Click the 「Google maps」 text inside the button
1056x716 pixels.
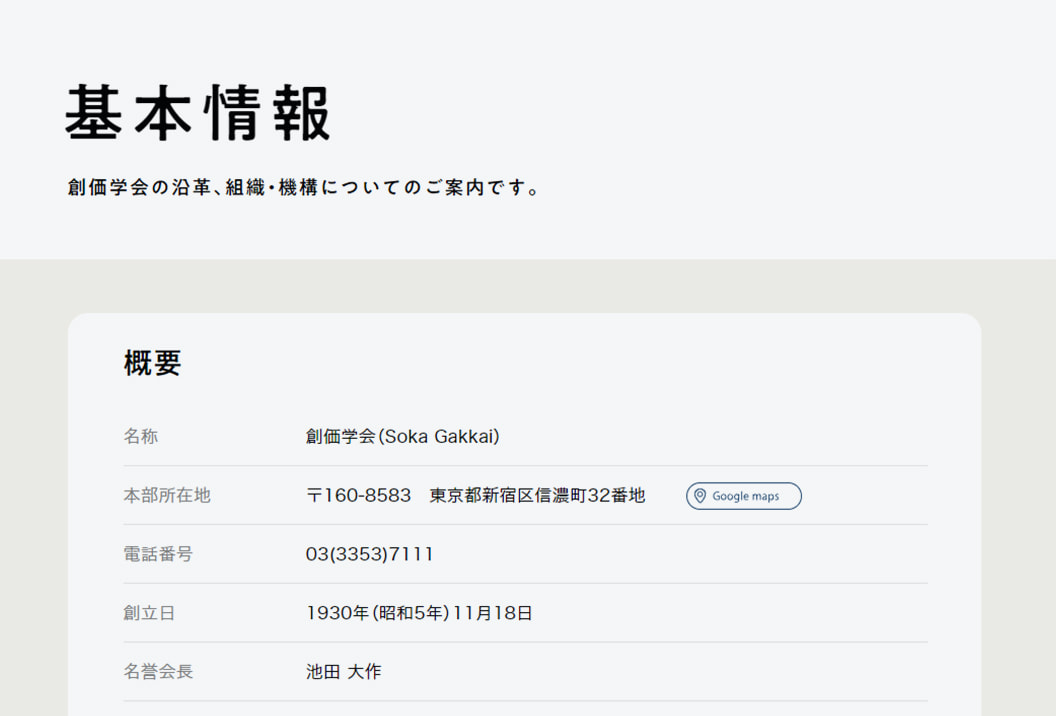746,496
